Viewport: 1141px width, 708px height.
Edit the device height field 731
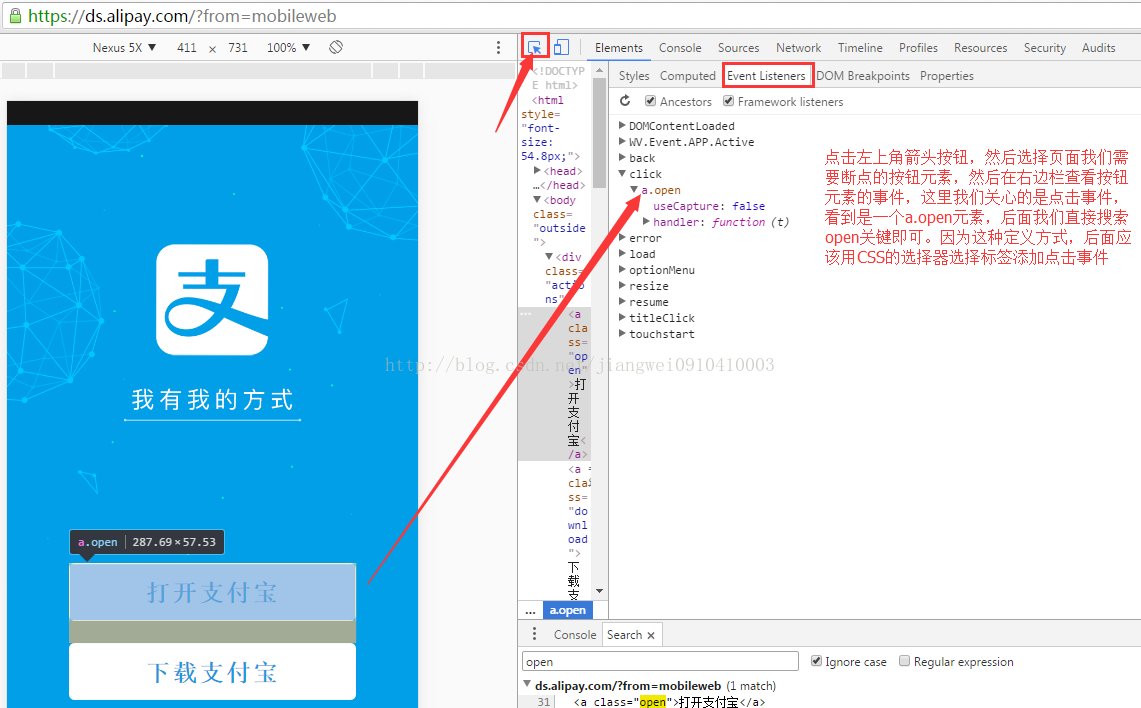(238, 47)
